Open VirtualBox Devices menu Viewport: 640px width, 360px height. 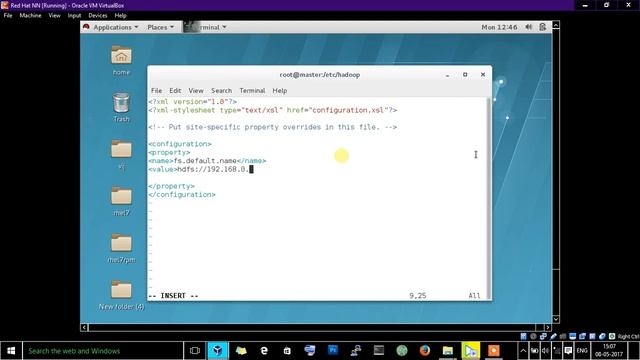click(x=98, y=16)
